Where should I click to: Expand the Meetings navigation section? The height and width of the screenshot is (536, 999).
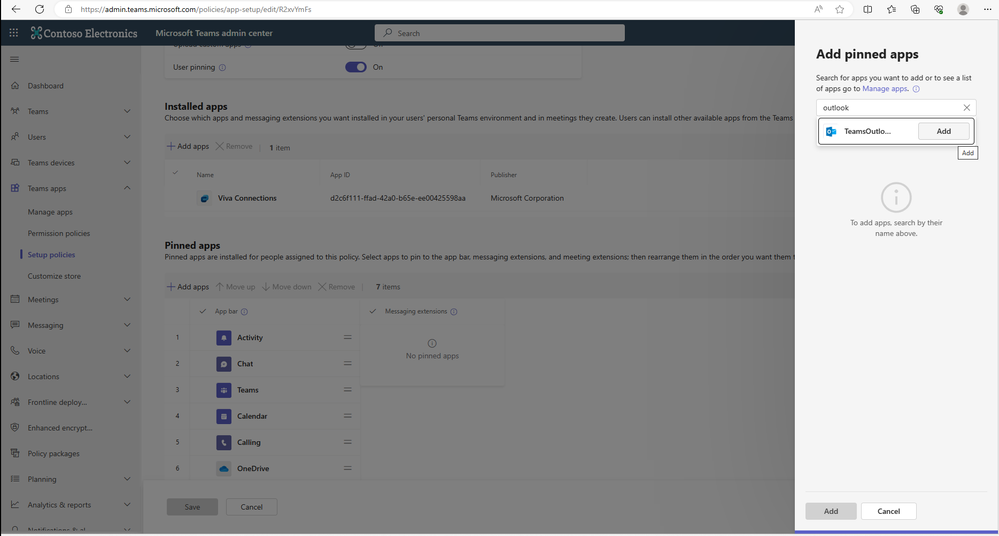point(127,300)
